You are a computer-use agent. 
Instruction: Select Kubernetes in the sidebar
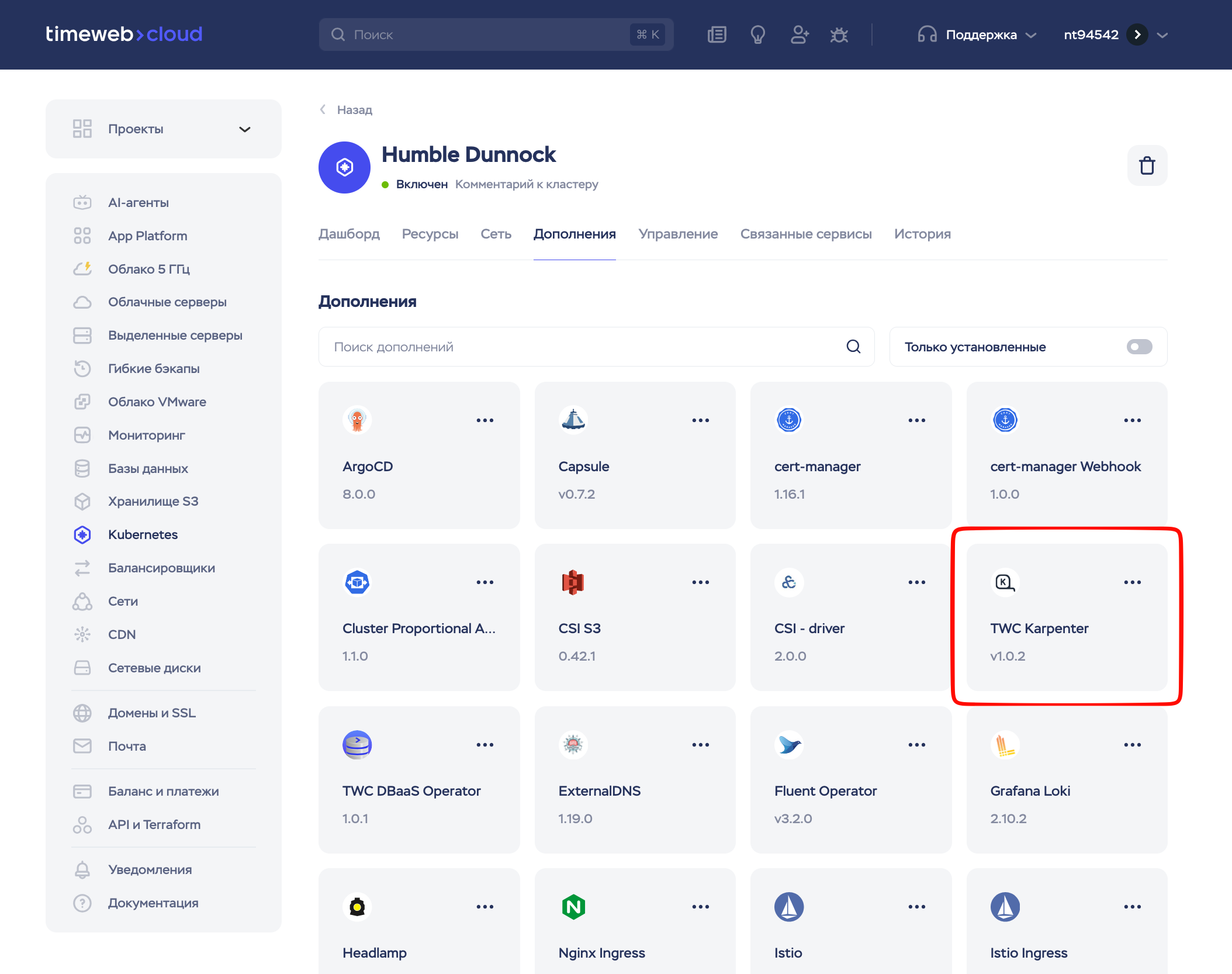(143, 534)
